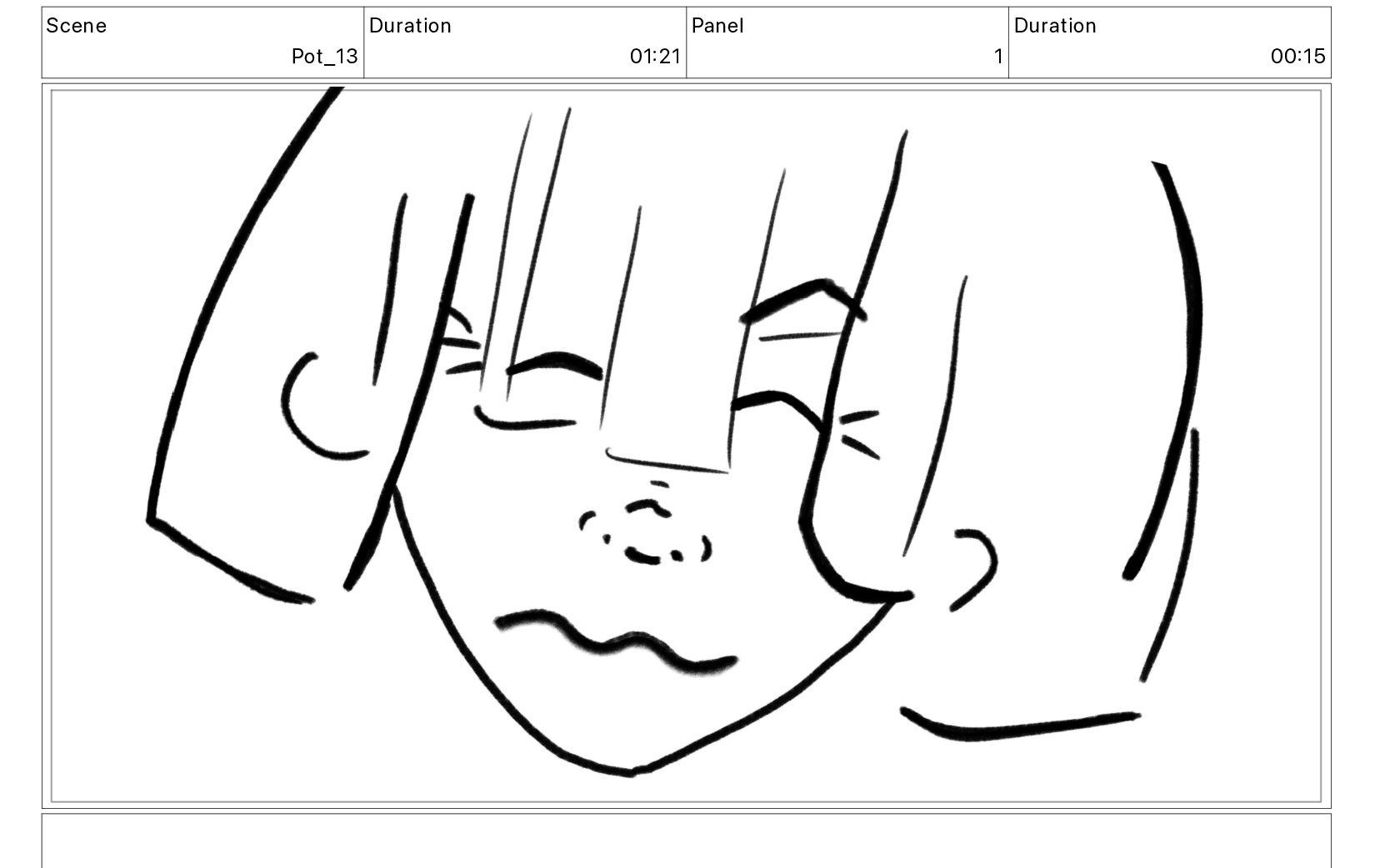This screenshot has height=868, width=1375.
Task: Select the panel duration value 00:15
Action: (x=1297, y=57)
